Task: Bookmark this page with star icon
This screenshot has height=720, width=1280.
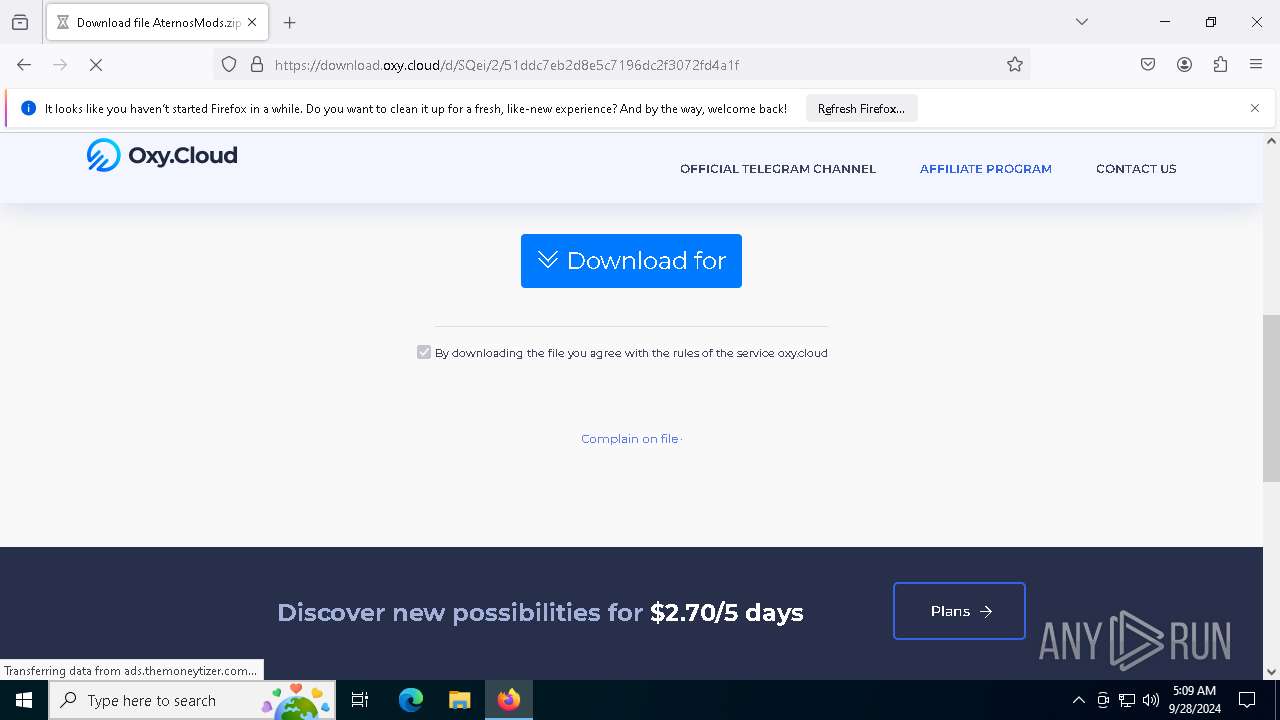Action: pos(1015,65)
